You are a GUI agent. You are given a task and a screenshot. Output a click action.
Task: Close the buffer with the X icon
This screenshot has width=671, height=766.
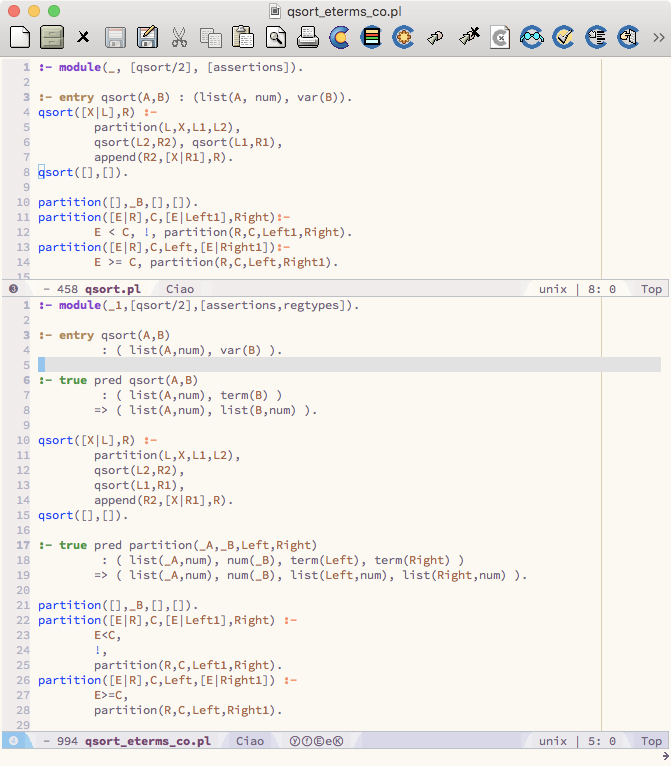(83, 38)
